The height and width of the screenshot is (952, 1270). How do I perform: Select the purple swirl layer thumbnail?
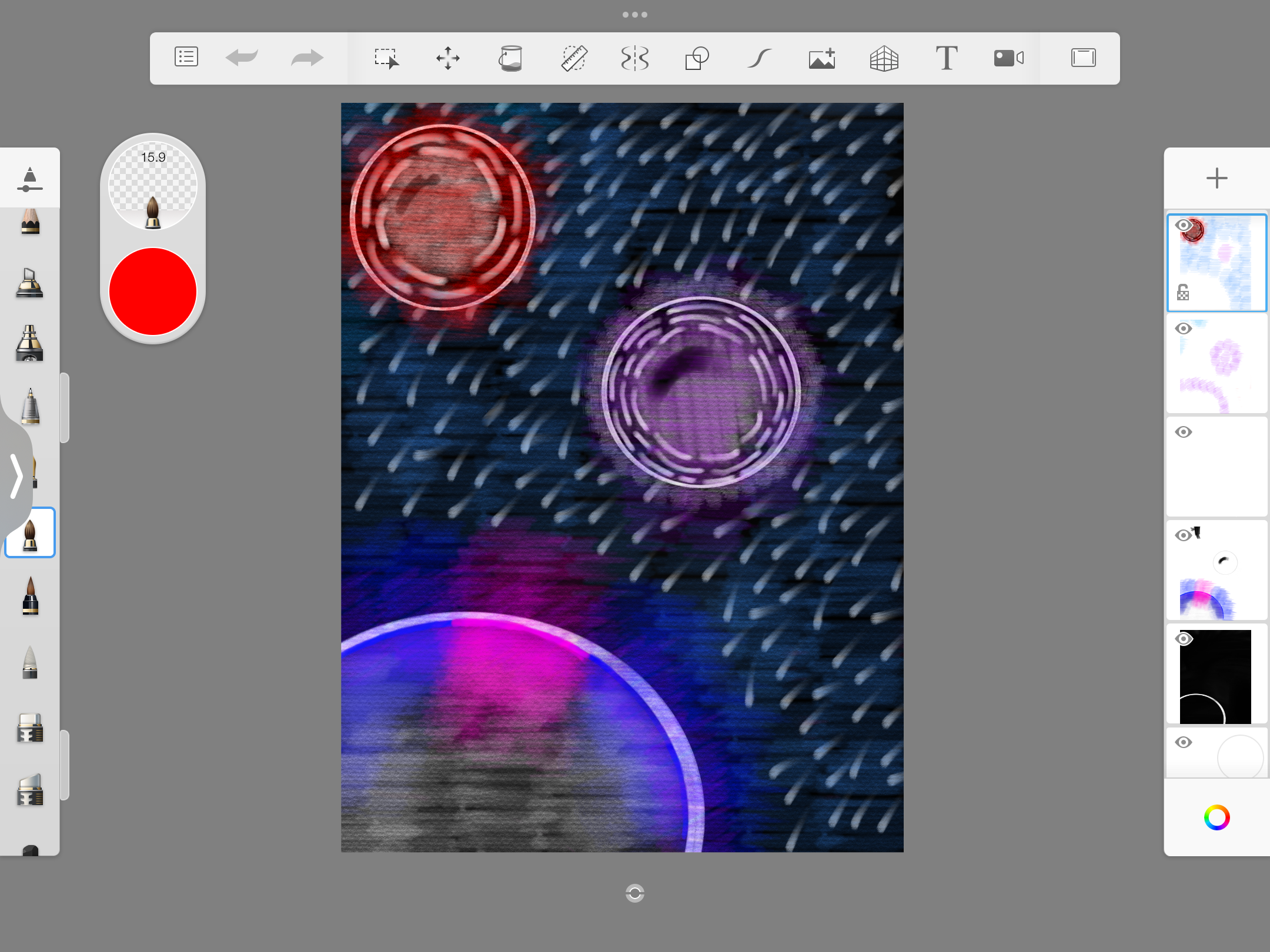click(x=1216, y=364)
